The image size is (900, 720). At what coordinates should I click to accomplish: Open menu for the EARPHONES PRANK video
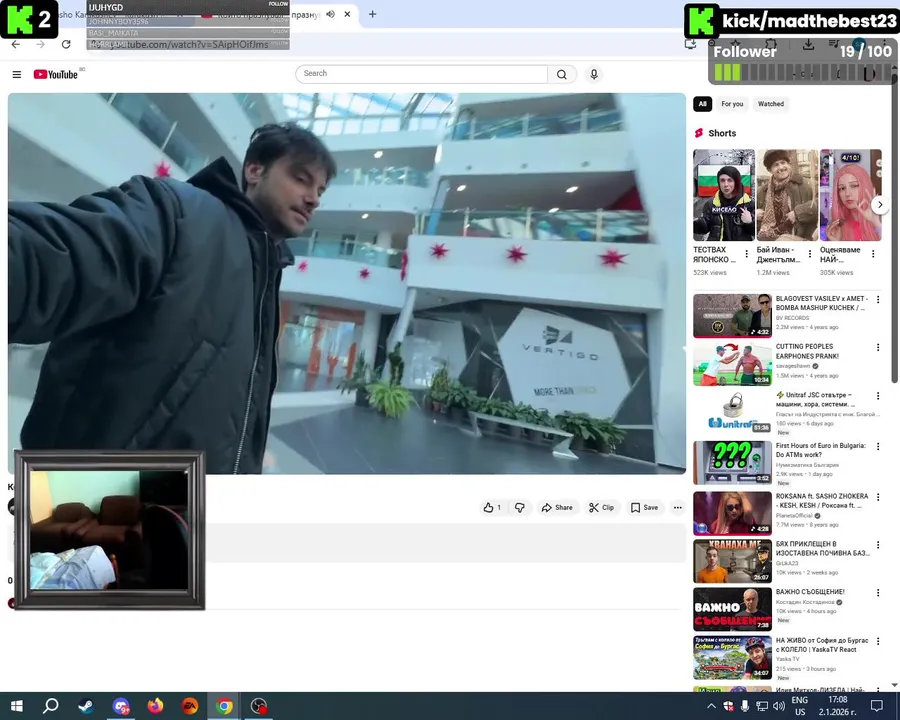pos(878,348)
